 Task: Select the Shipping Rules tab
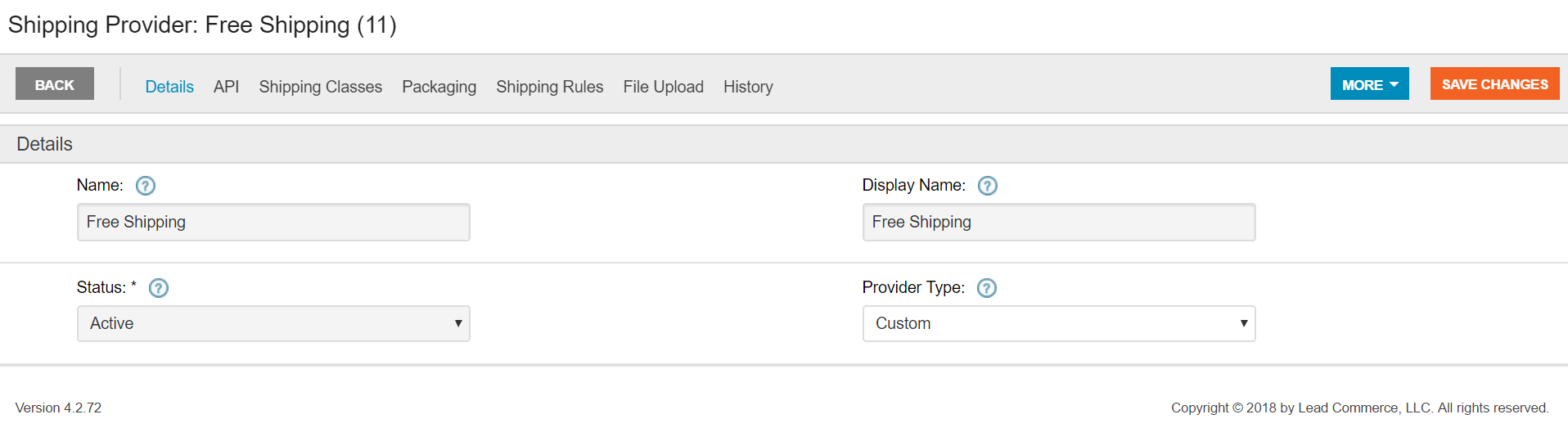click(549, 87)
